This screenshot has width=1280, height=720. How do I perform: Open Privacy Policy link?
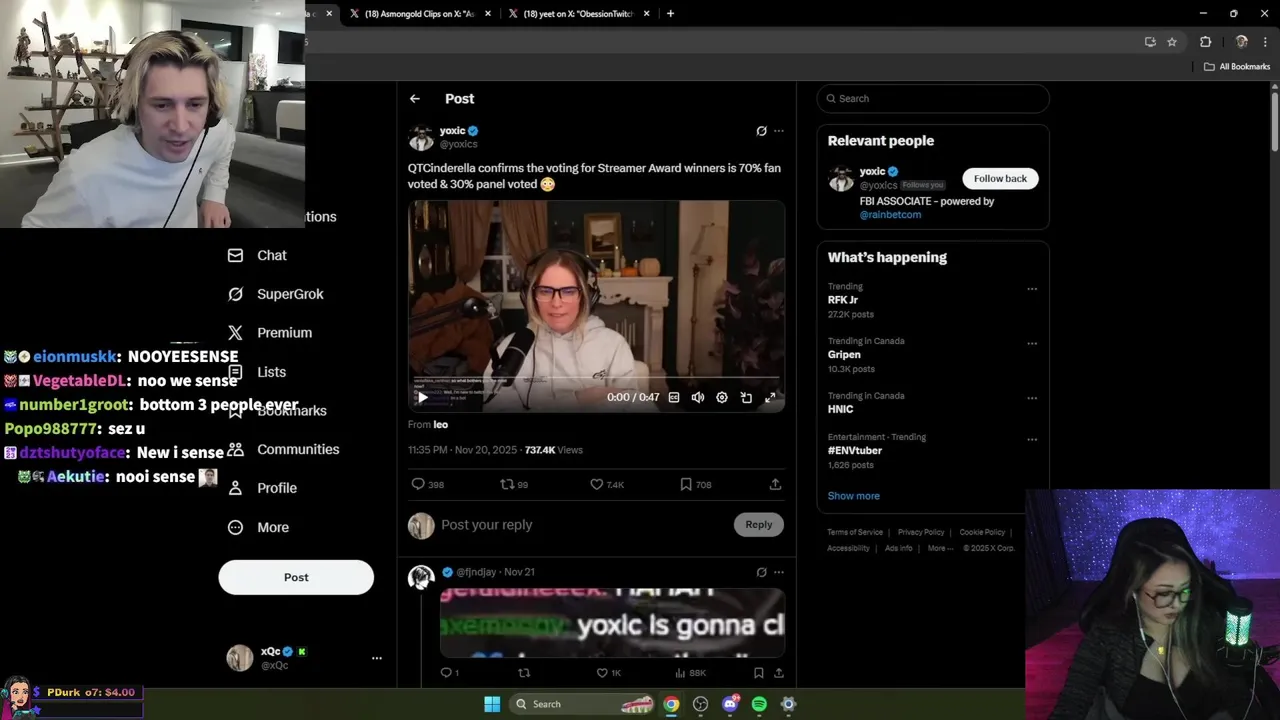click(921, 532)
